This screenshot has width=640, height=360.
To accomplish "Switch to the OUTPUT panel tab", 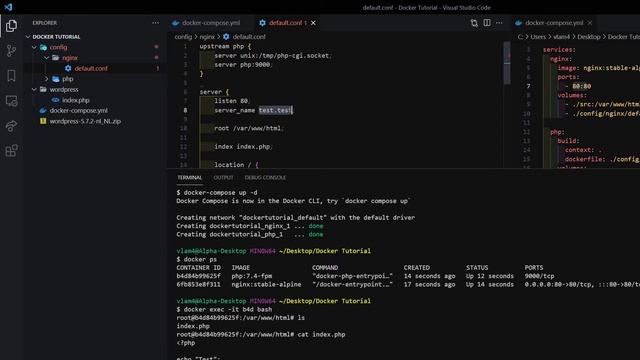I will coord(223,178).
